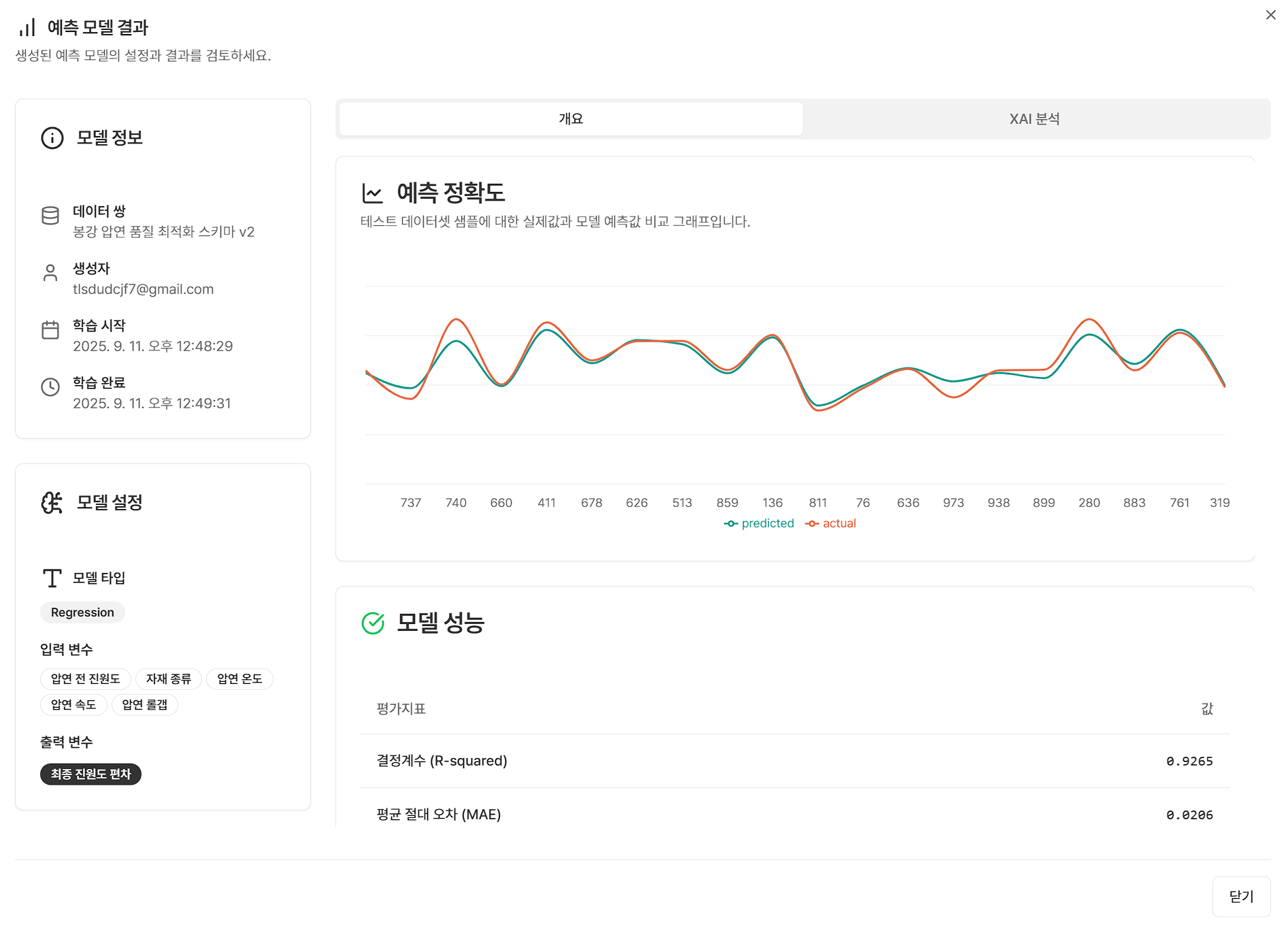Click the info icon next to 모델 정보
The width and height of the screenshot is (1288, 935).
pos(52,138)
